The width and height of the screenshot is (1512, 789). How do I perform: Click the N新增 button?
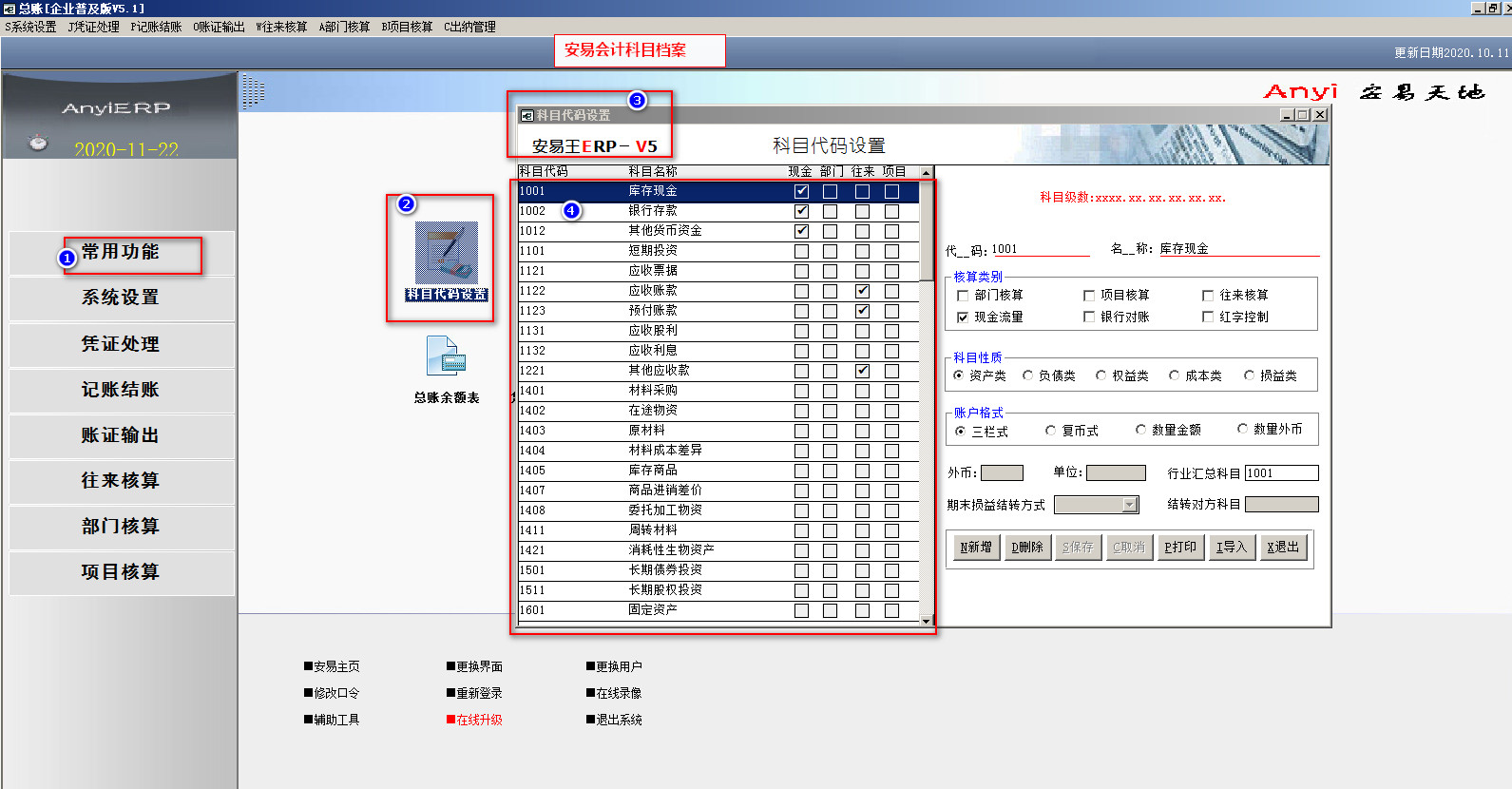[x=976, y=548]
